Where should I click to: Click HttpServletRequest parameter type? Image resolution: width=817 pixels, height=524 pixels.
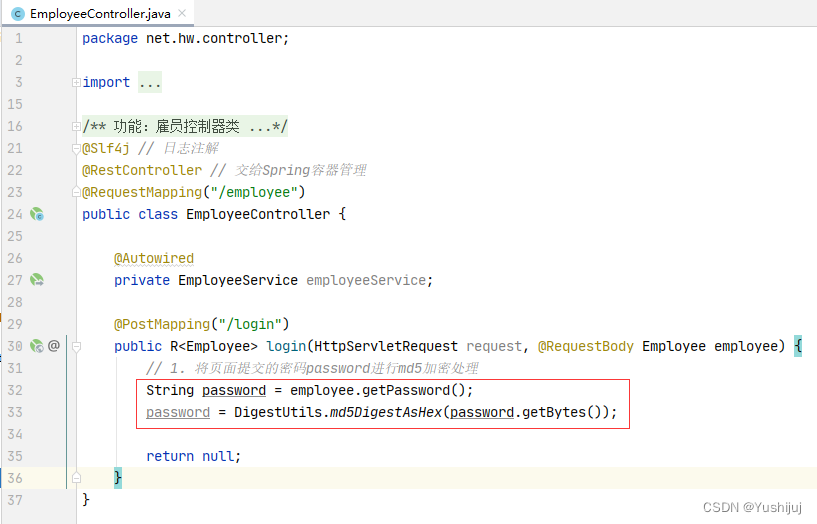[386, 346]
